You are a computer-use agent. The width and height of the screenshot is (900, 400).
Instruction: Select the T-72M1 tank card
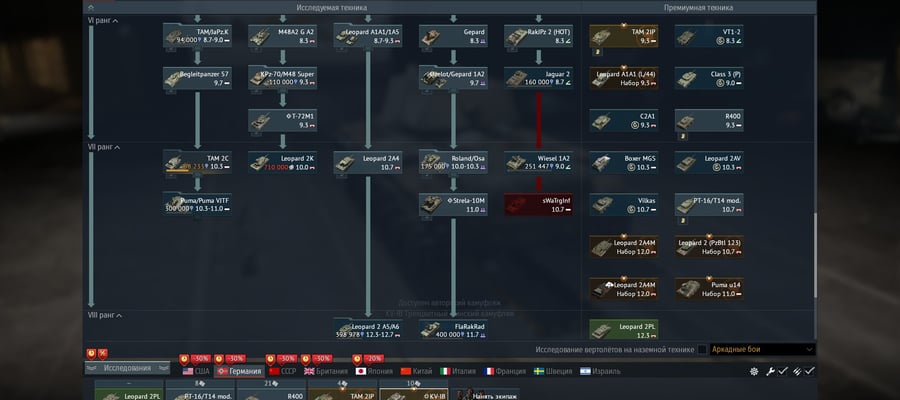(x=282, y=120)
